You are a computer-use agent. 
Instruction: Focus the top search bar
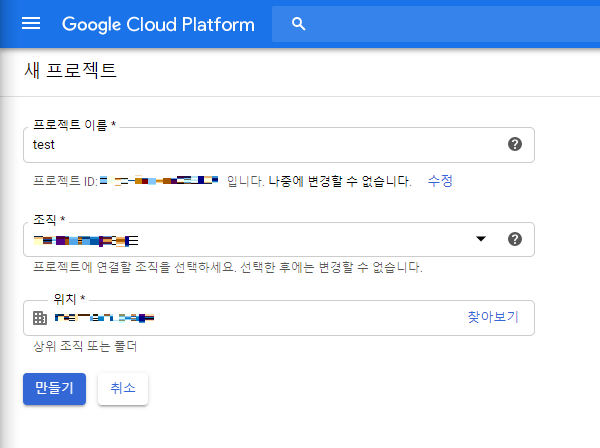coord(436,24)
